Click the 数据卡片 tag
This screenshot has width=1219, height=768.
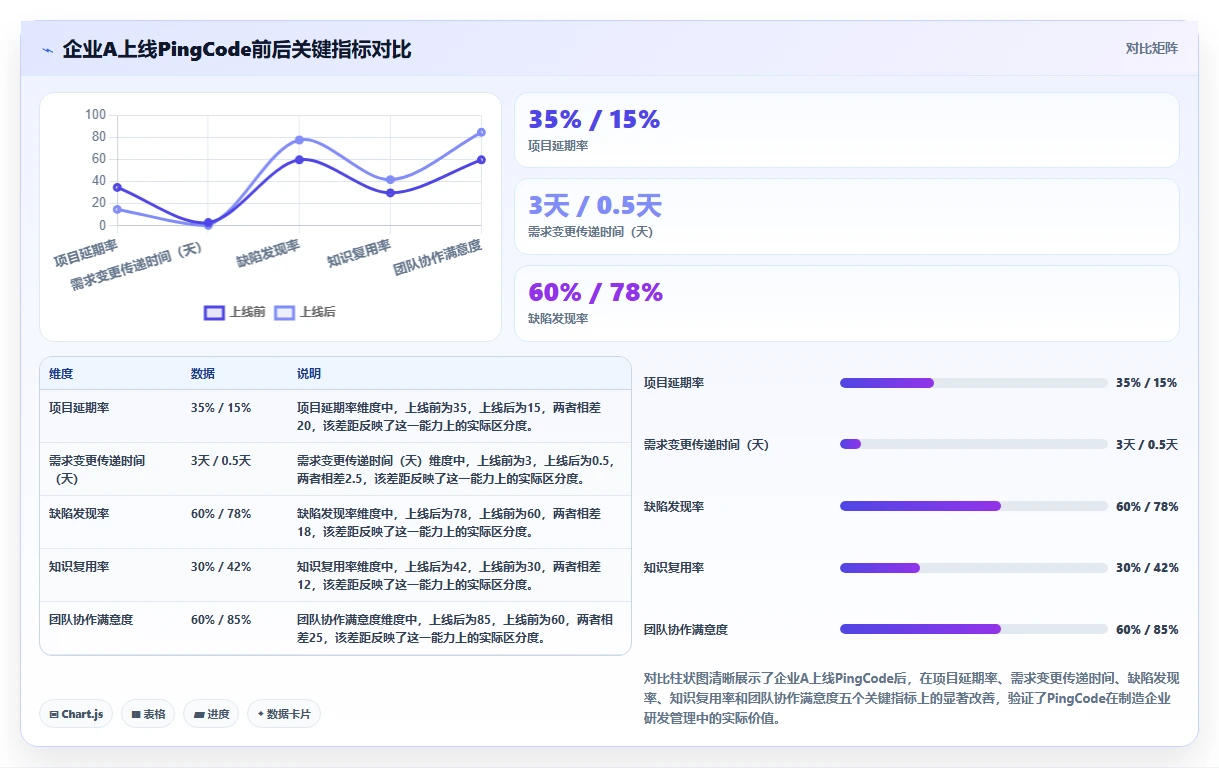pyautogui.click(x=284, y=714)
